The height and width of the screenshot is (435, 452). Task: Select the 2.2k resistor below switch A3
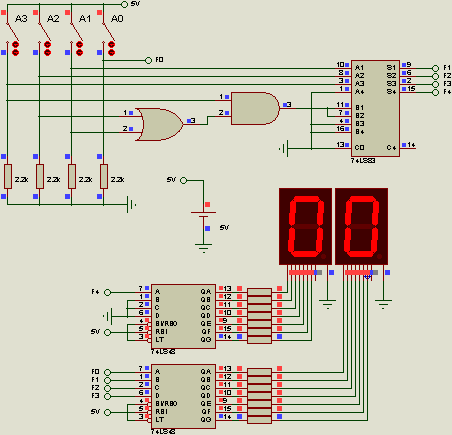(x=8, y=176)
